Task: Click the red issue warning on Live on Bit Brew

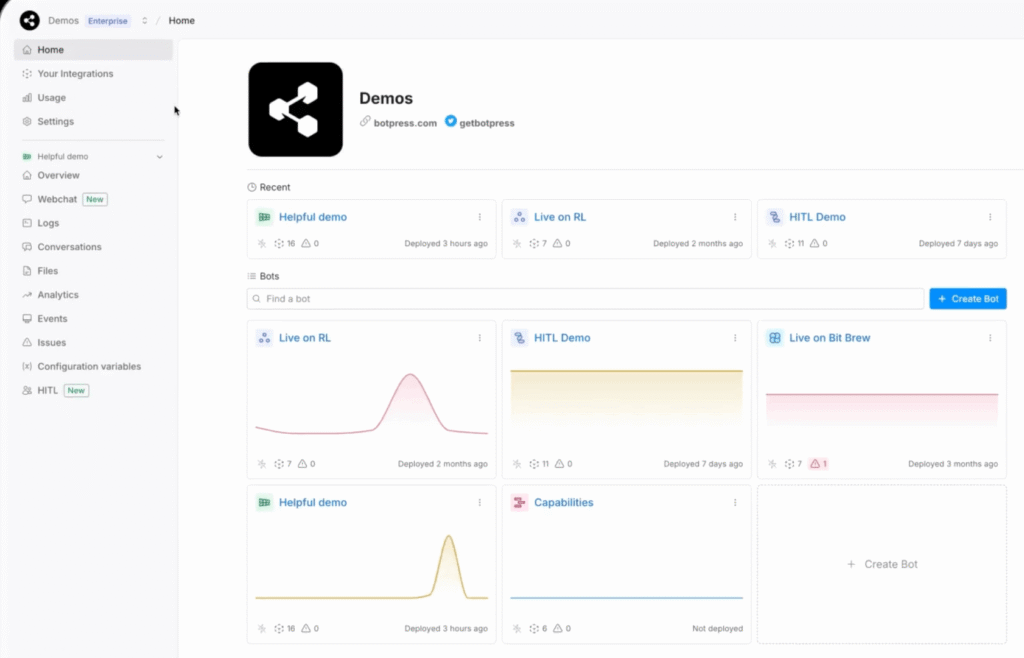Action: click(818, 463)
